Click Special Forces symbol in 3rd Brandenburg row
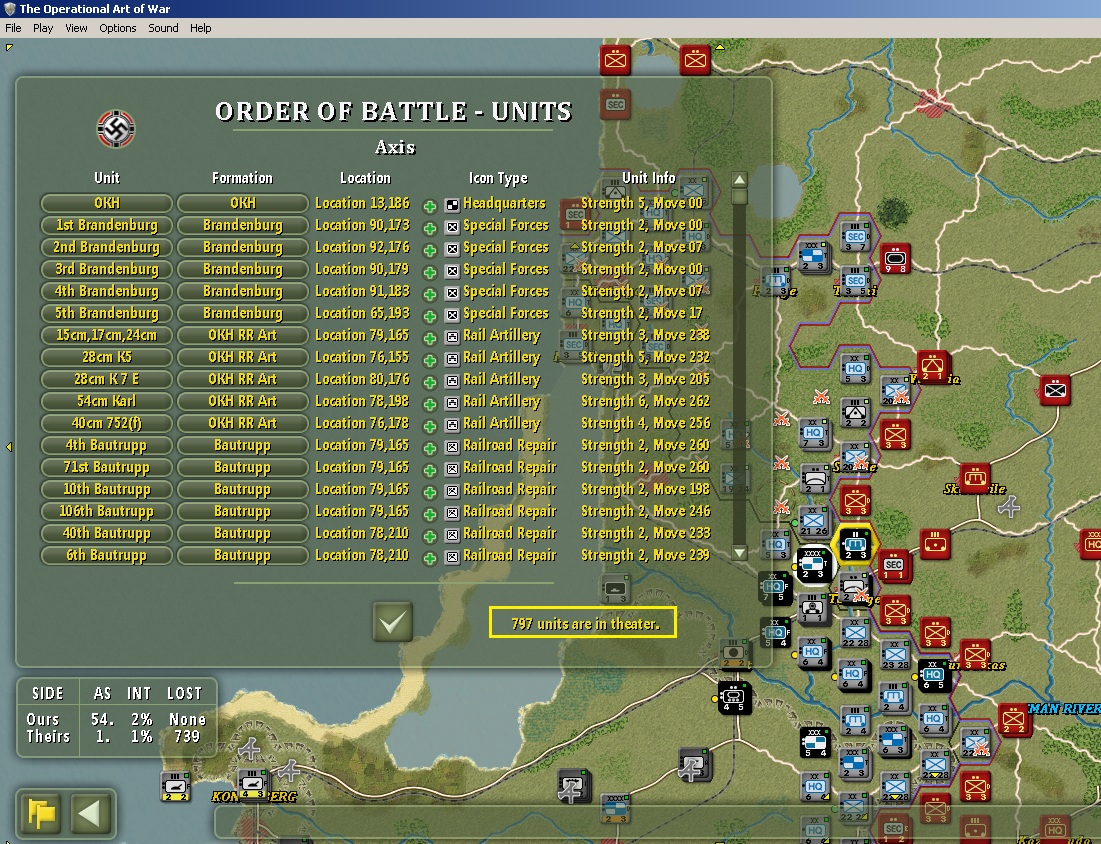The image size is (1101, 844). click(452, 271)
